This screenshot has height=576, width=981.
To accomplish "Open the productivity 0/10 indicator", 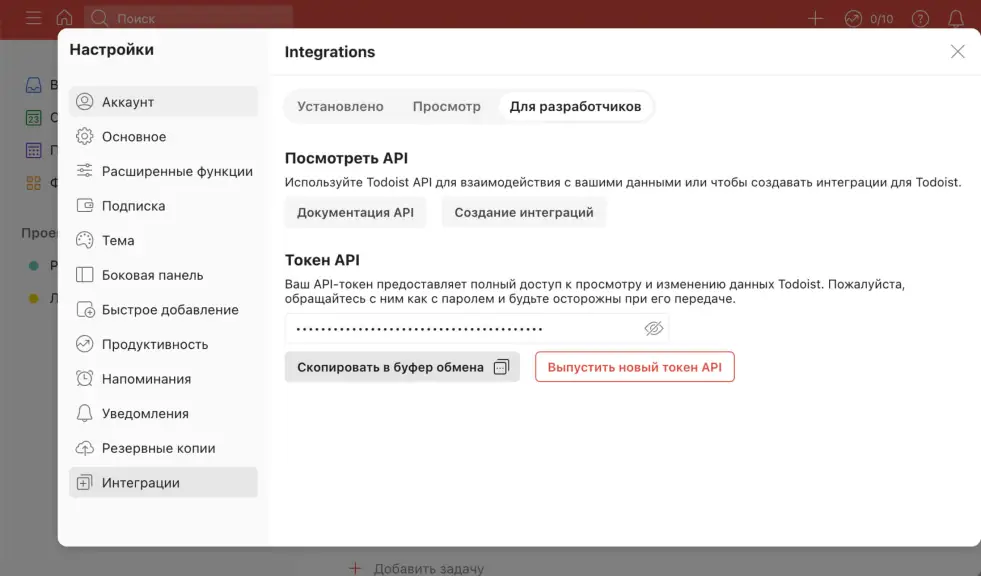I will tap(868, 18).
